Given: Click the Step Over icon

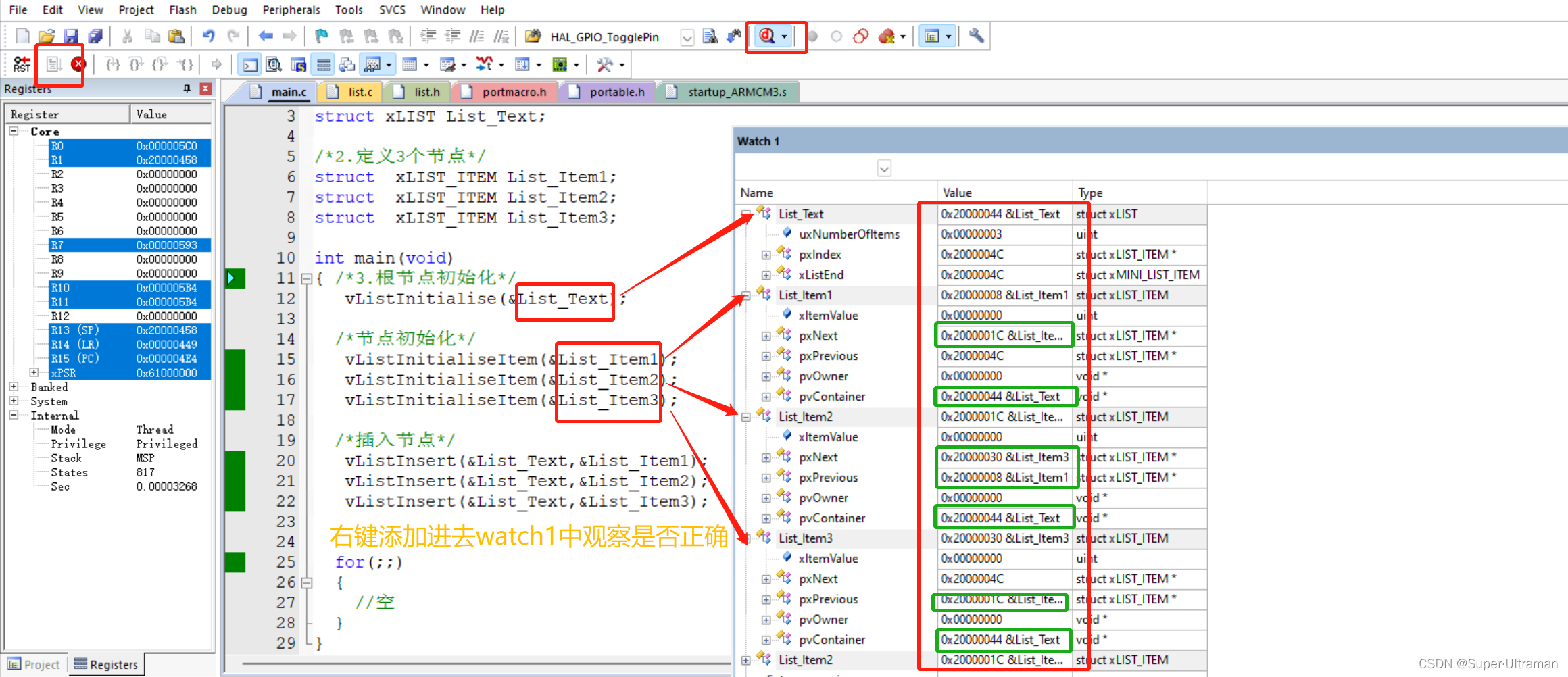Looking at the screenshot, I should 136,65.
